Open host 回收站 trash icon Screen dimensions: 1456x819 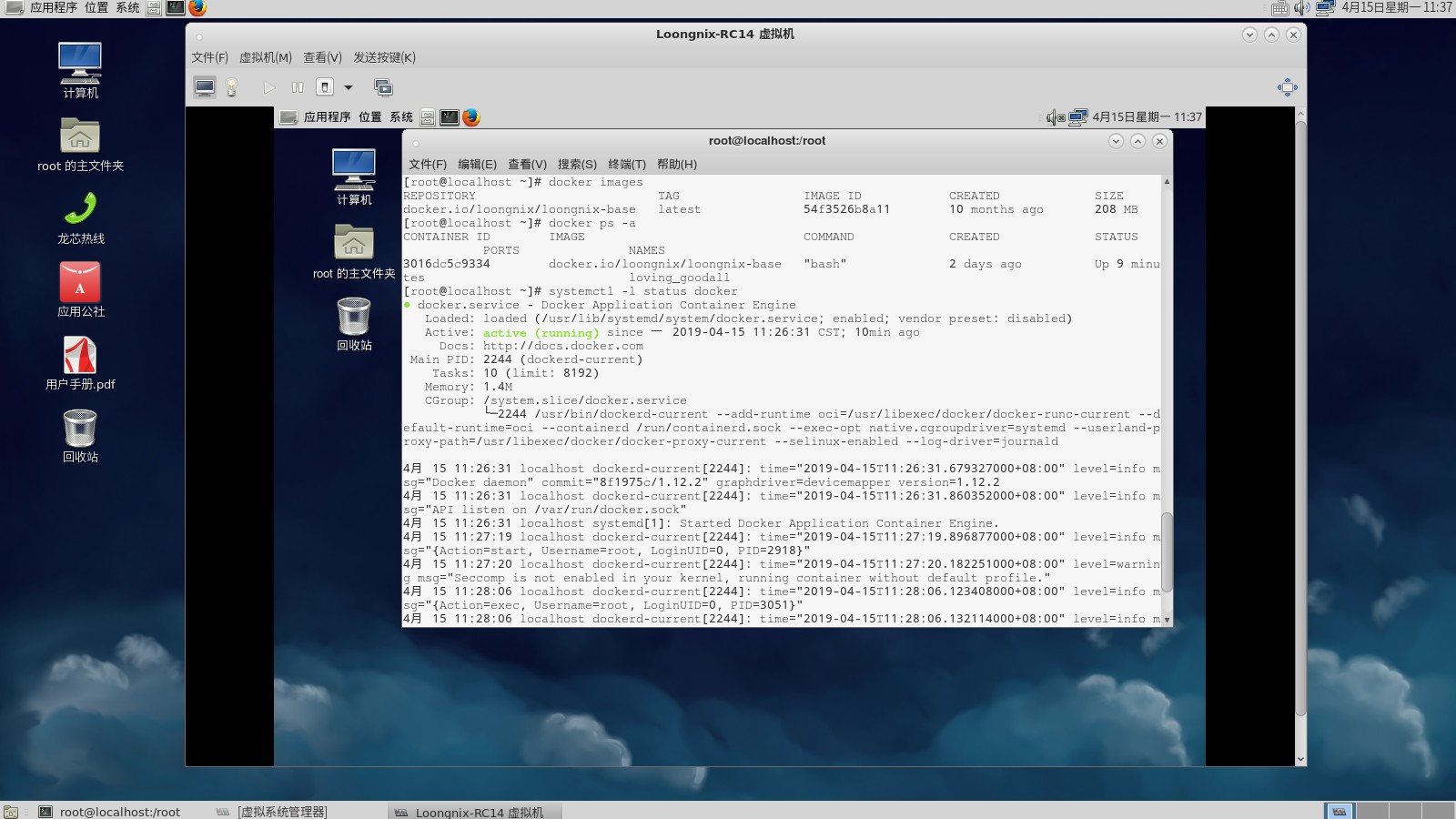click(x=80, y=436)
